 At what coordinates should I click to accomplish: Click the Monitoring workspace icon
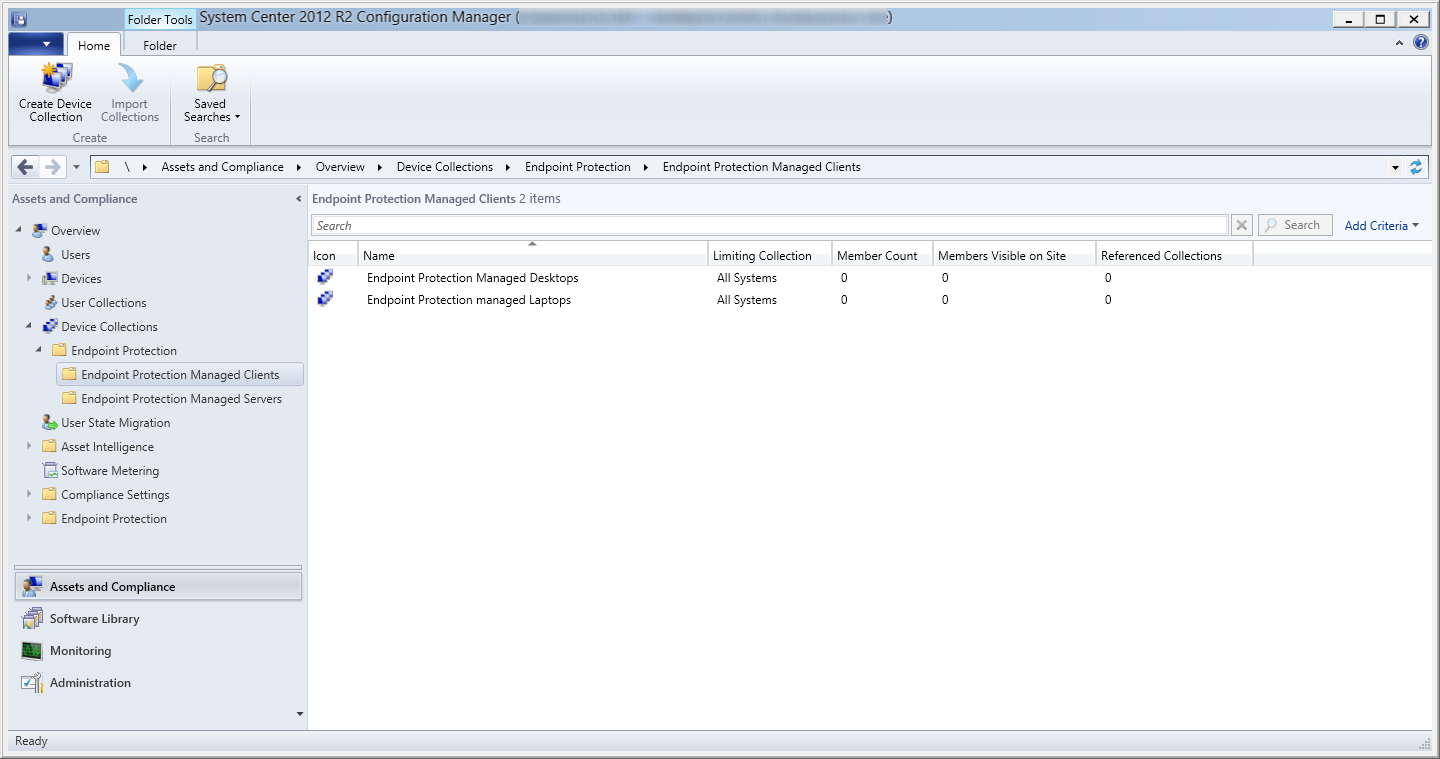(33, 651)
